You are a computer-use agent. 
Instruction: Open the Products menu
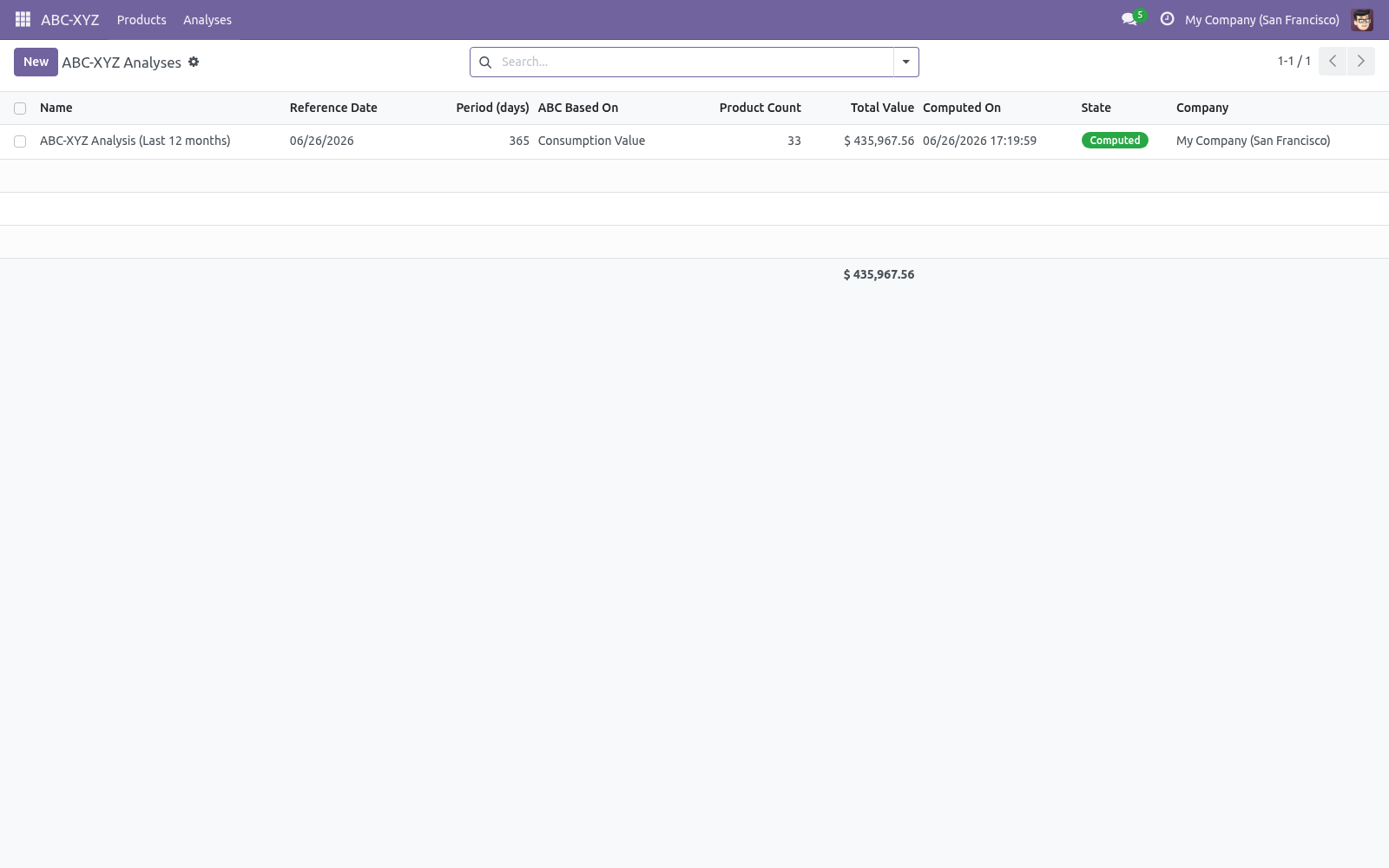[142, 19]
